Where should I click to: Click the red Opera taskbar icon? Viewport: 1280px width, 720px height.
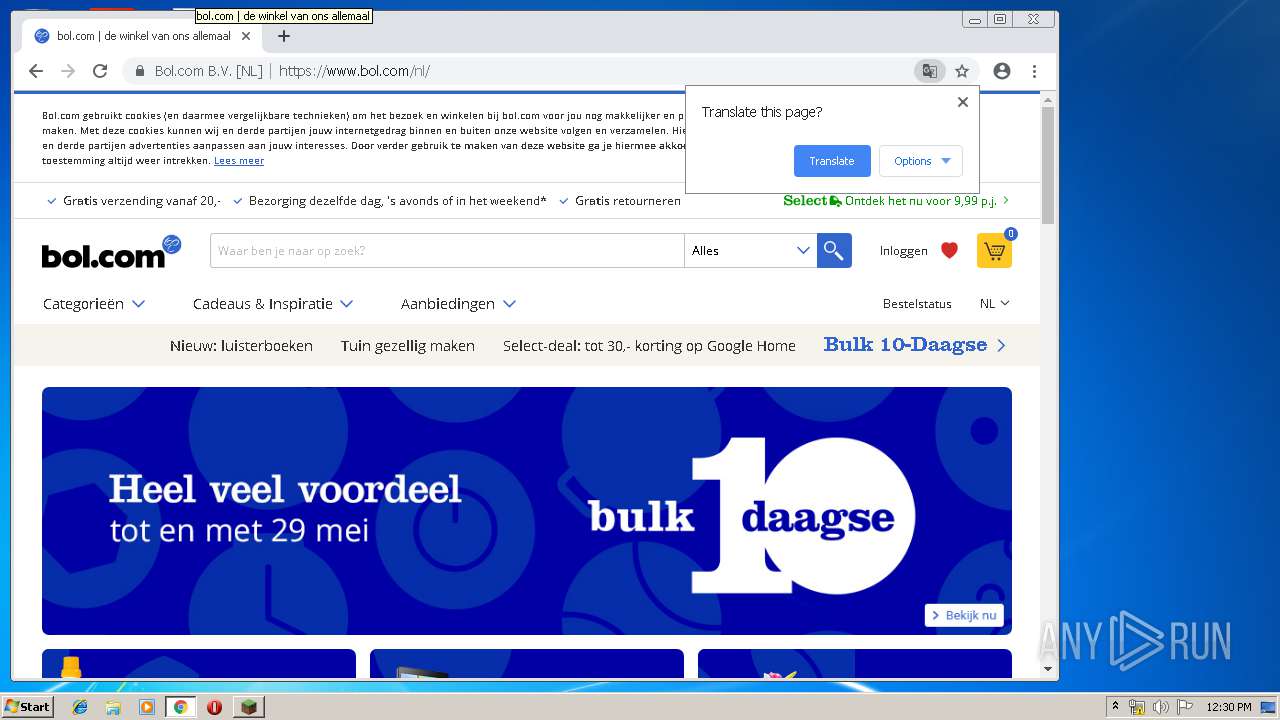(214, 707)
